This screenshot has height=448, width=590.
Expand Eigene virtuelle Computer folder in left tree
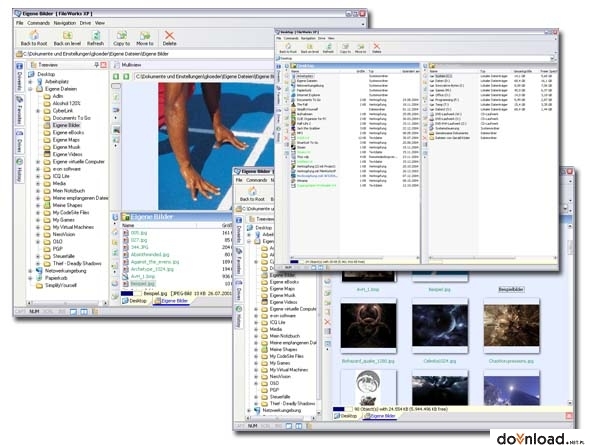point(38,162)
